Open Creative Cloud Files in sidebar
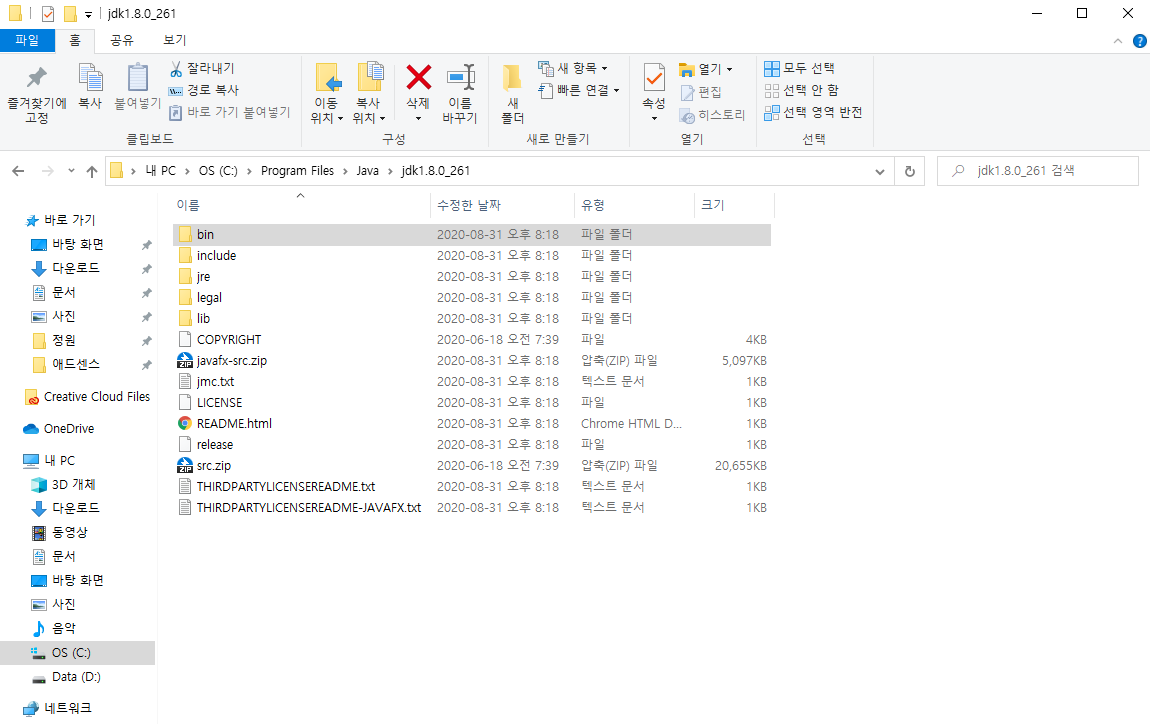 87,397
